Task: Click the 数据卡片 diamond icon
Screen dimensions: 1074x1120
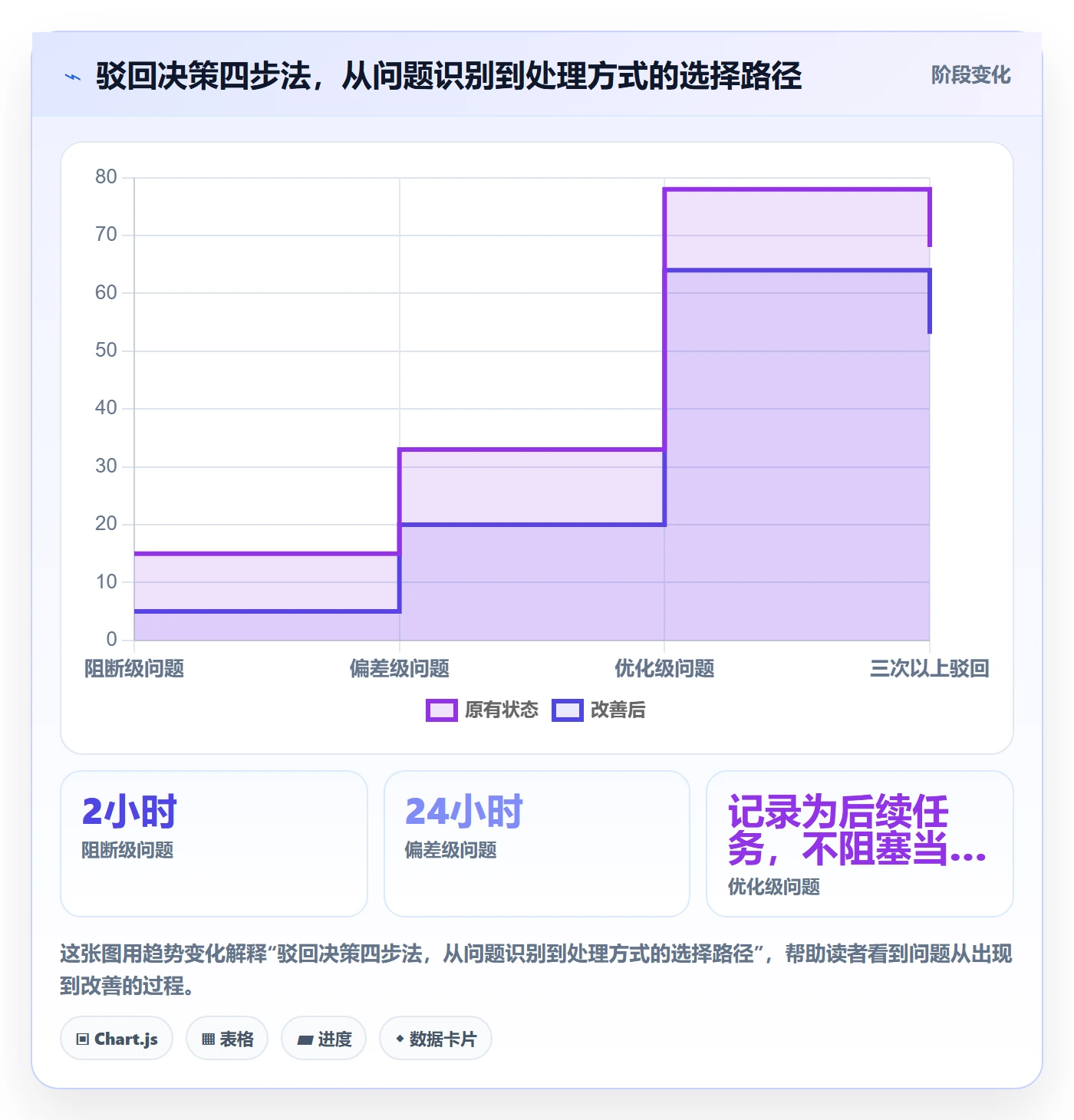Action: tap(400, 1039)
